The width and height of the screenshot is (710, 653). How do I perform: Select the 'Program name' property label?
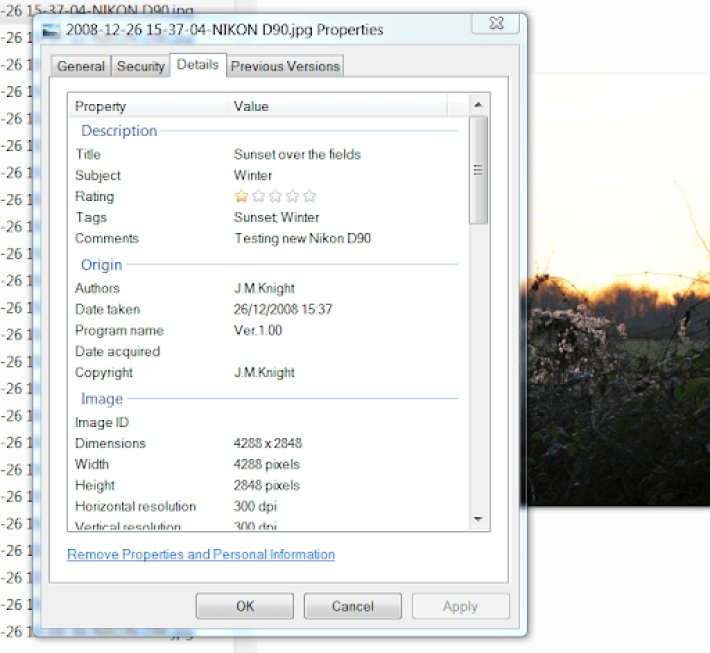(x=120, y=330)
